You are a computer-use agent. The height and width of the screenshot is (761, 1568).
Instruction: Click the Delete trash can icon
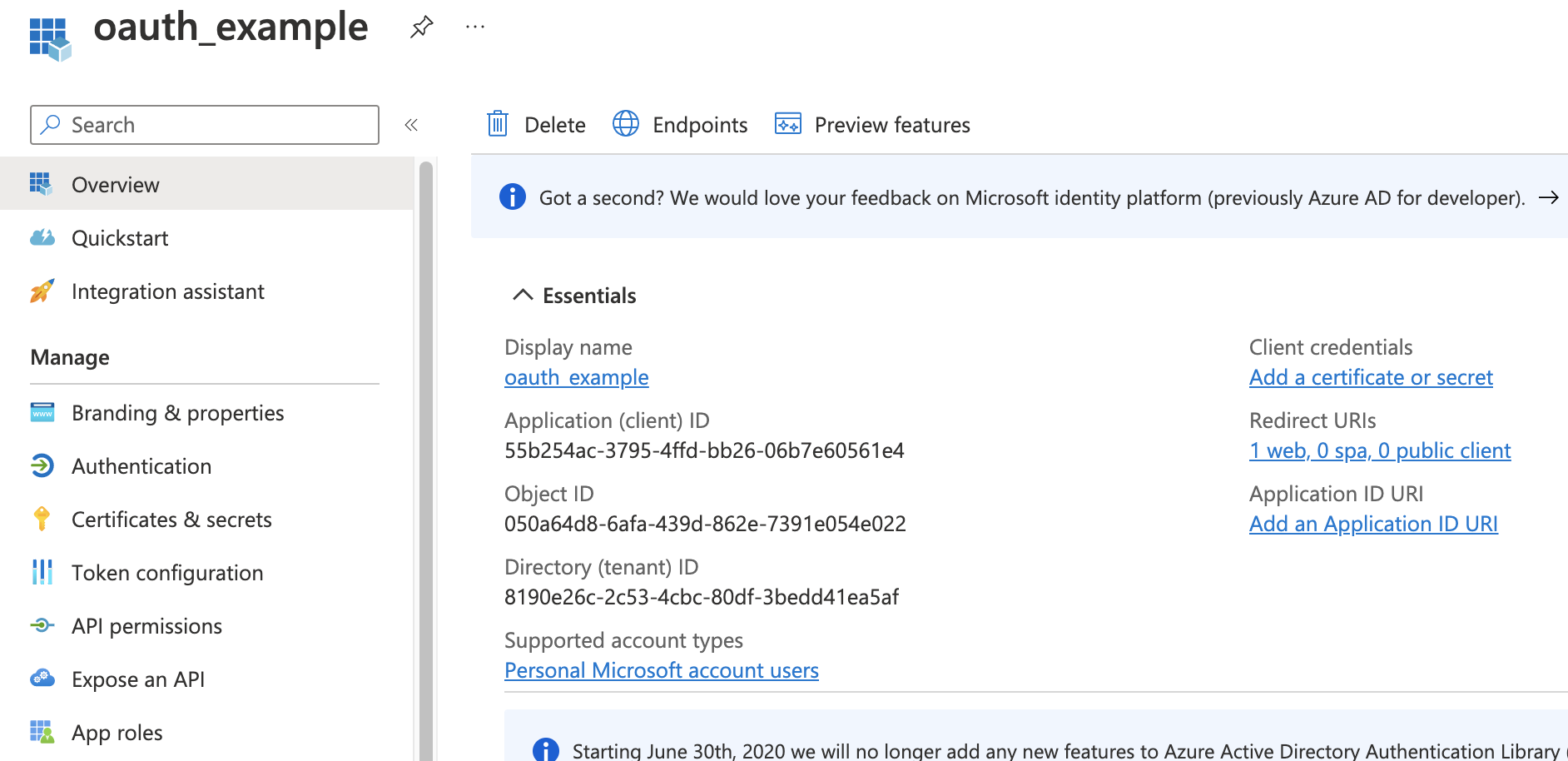(498, 124)
